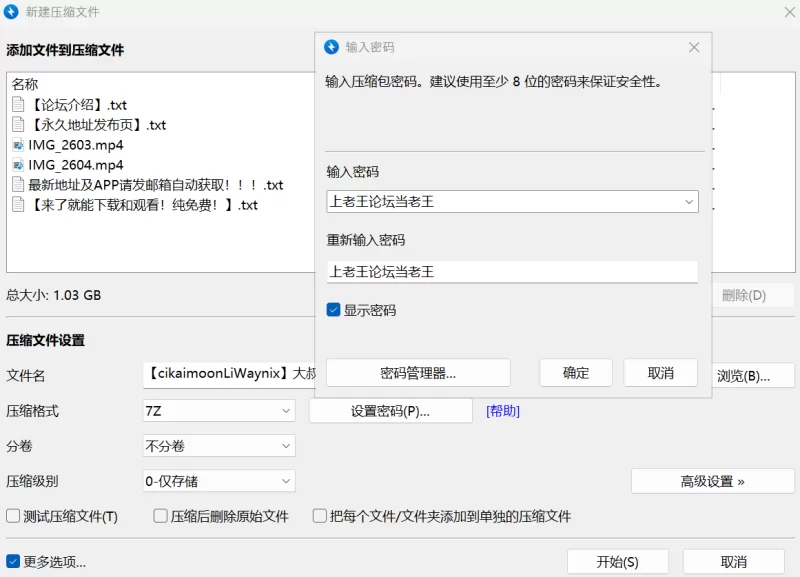Click the app logo in password dialog title
This screenshot has height=577, width=800.
(332, 47)
